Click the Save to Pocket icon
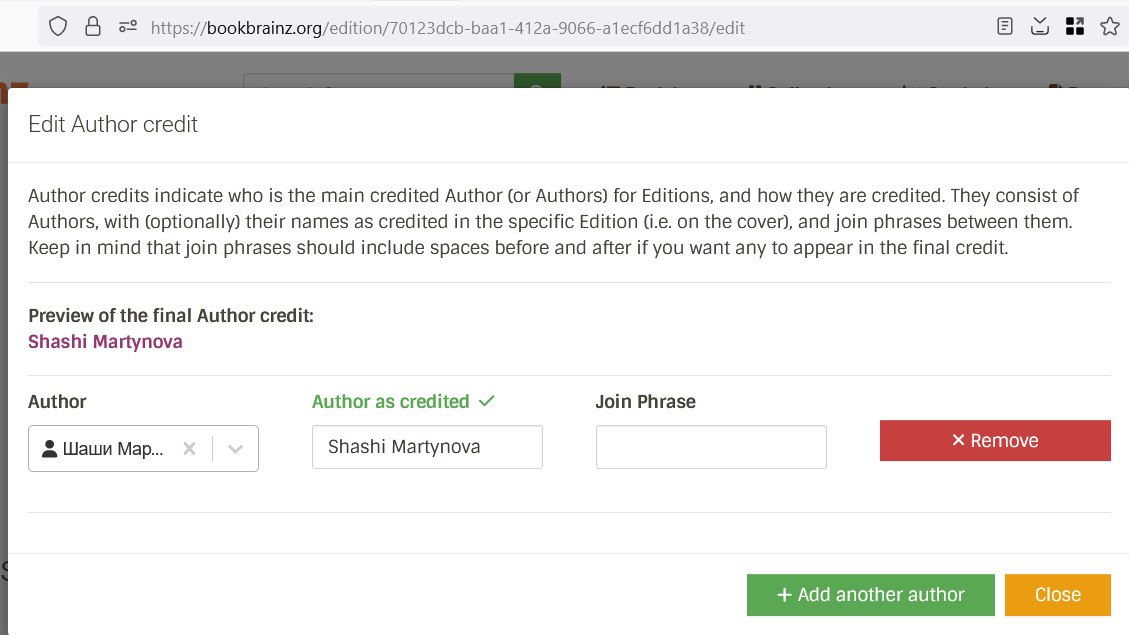Viewport: 1129px width, 635px height. (x=1040, y=27)
